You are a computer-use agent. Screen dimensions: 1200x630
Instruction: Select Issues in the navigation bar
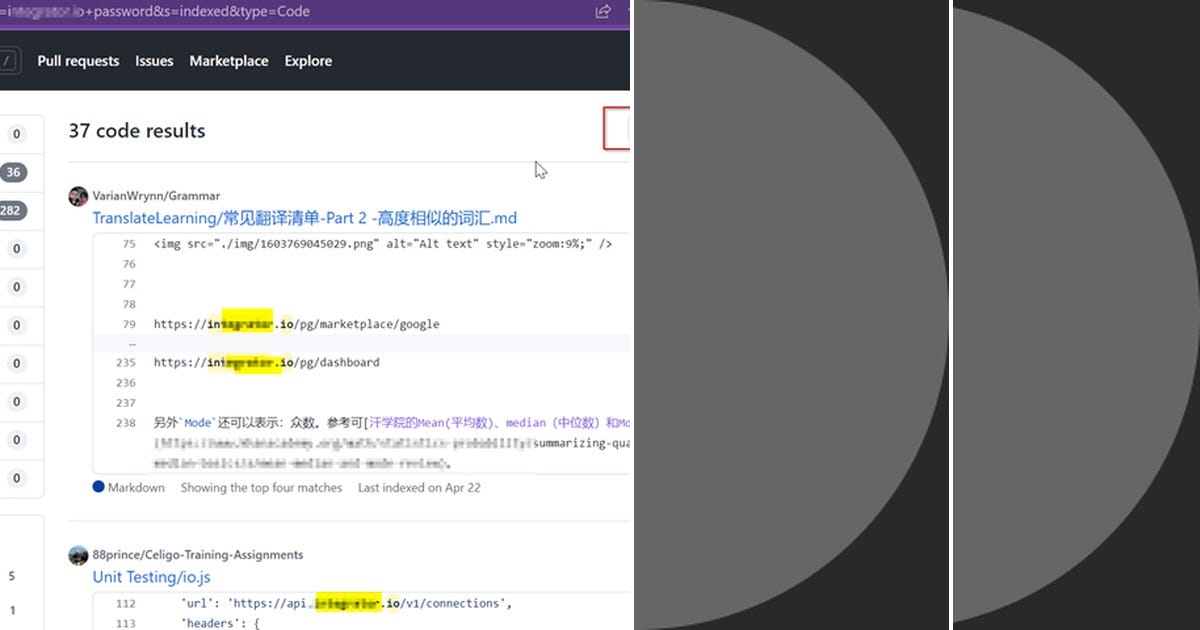tap(154, 61)
